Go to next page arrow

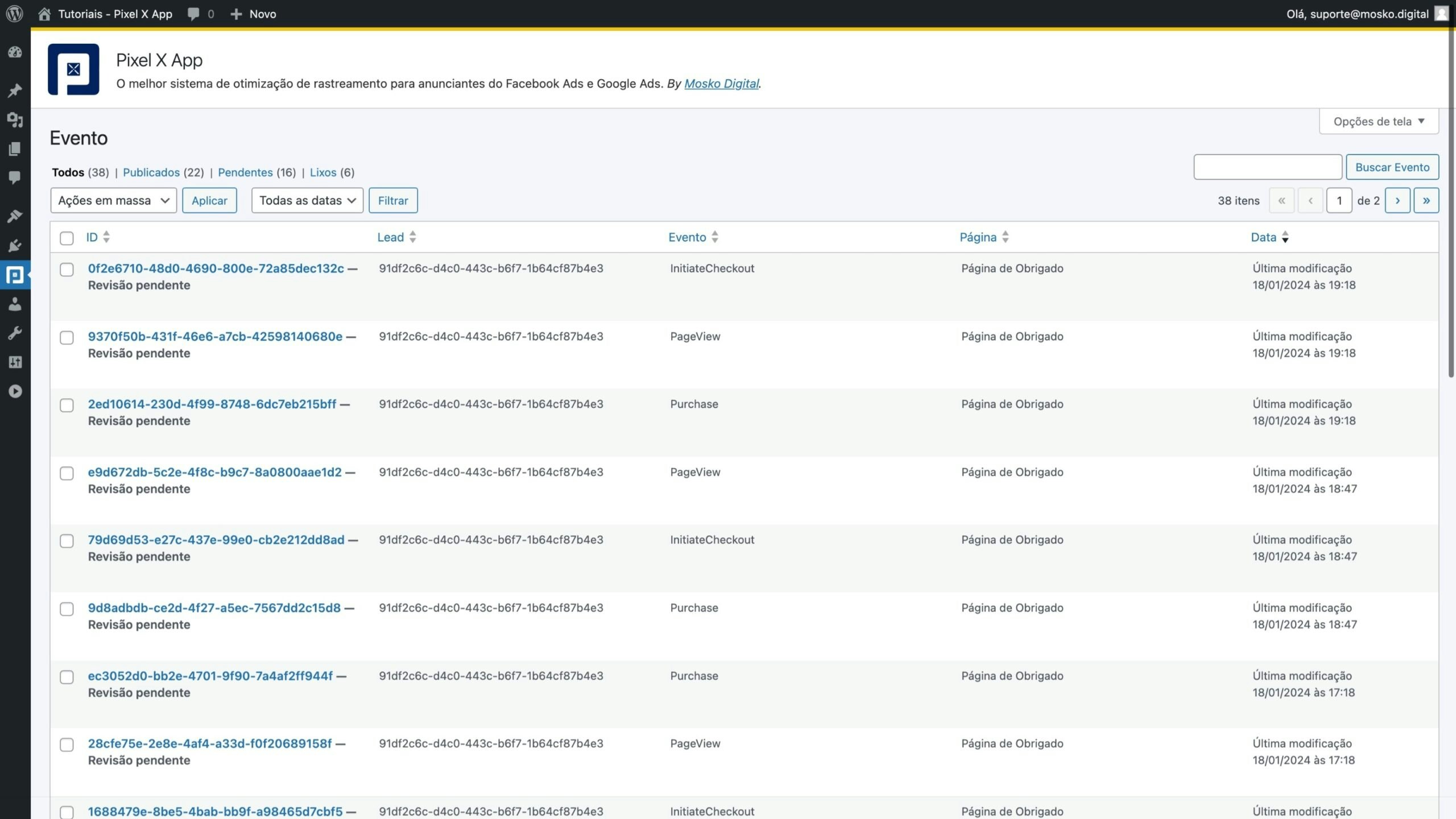[x=1397, y=200]
